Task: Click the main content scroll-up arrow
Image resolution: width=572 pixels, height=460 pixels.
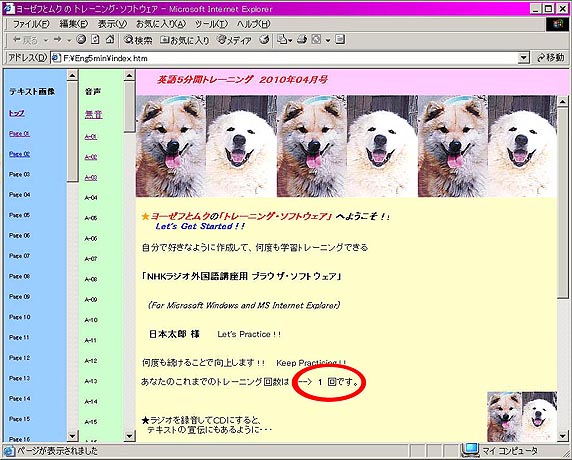Action: coord(562,101)
